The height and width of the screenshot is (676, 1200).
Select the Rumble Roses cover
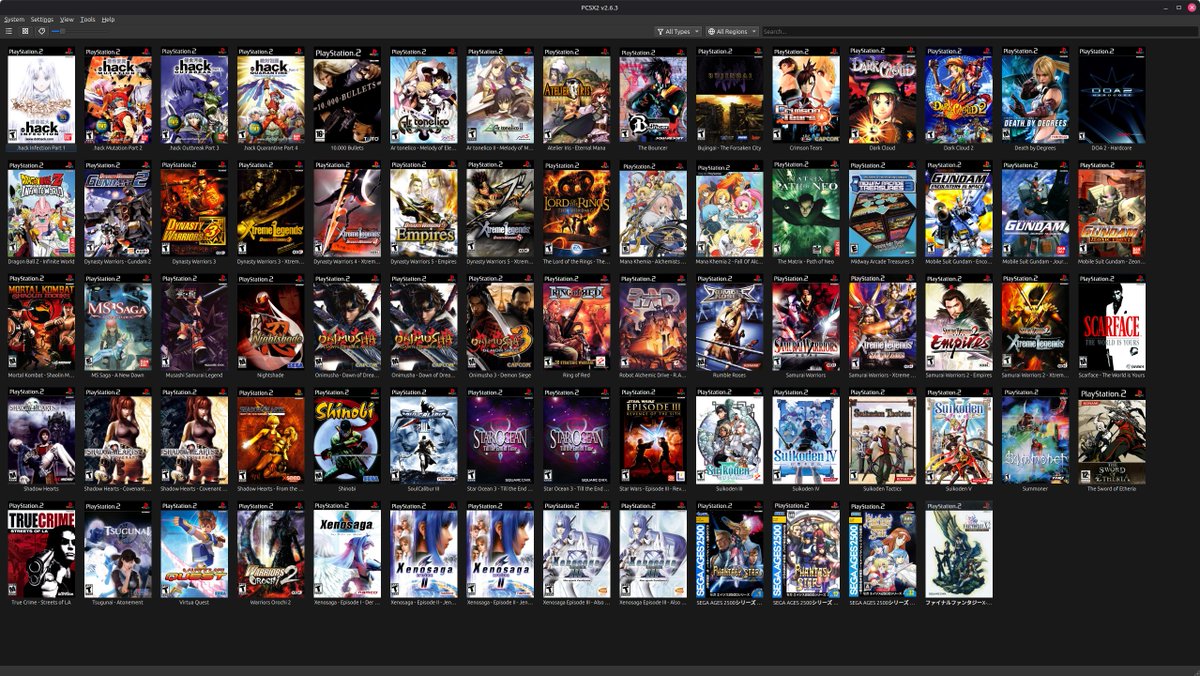[x=730, y=323]
